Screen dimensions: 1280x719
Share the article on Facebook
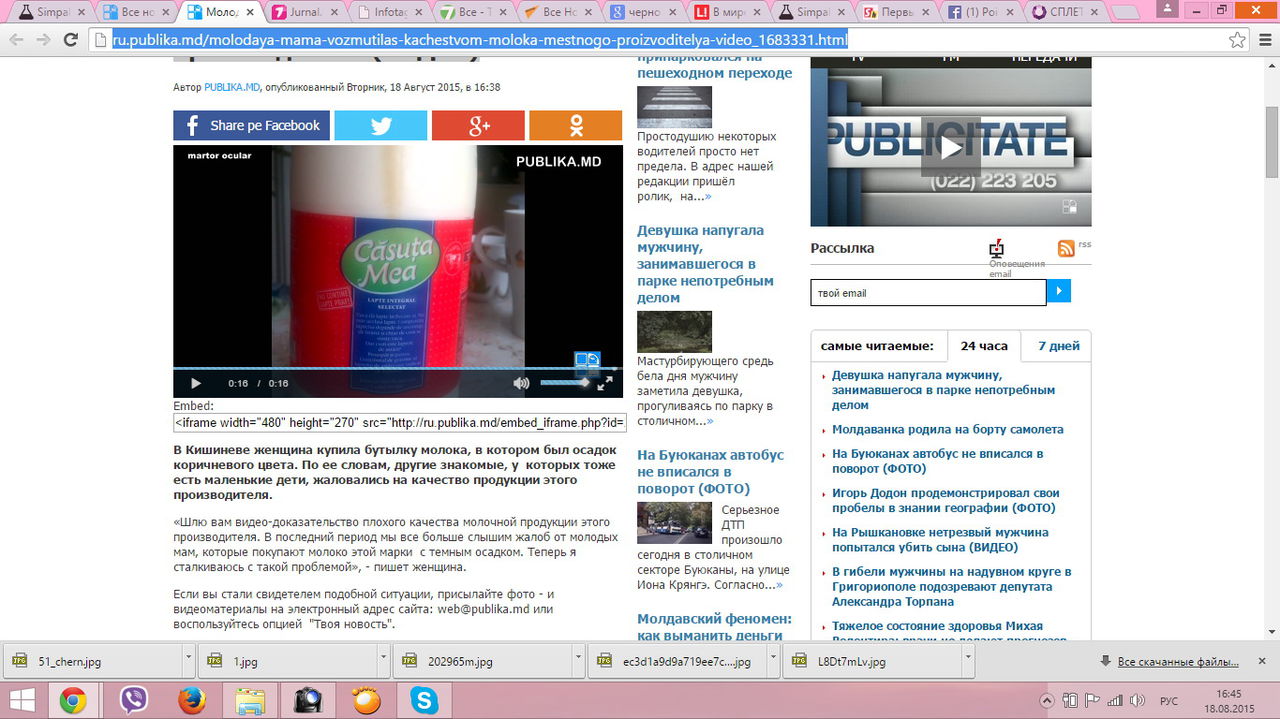[x=251, y=125]
